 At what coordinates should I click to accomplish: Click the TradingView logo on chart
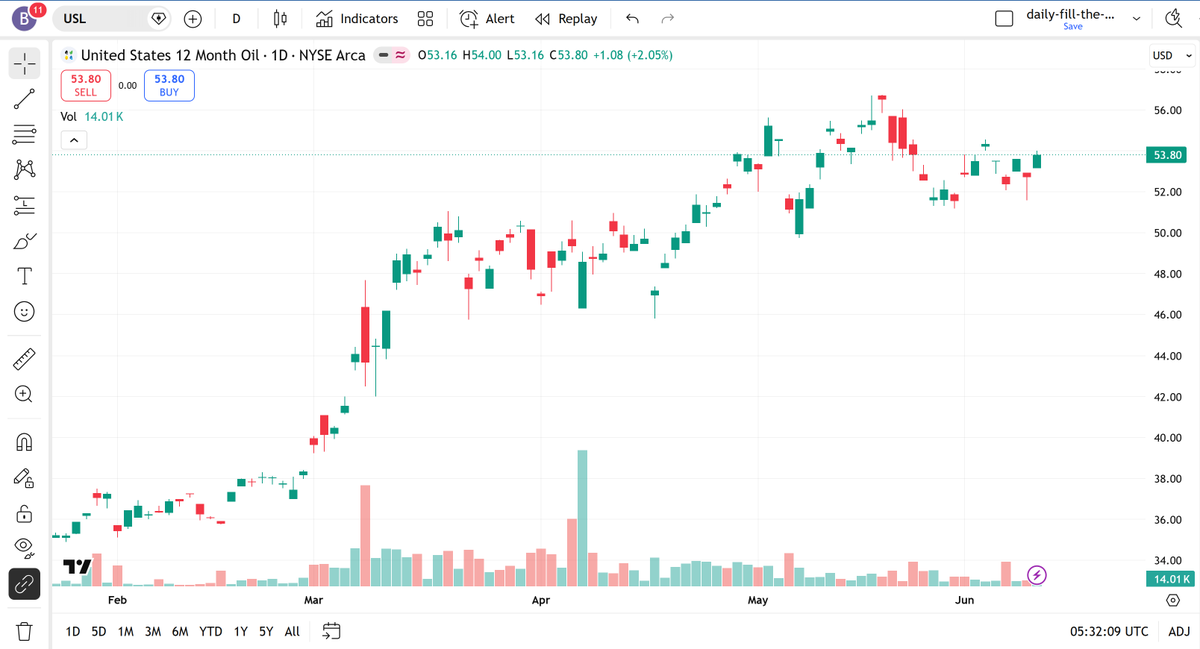(x=77, y=567)
